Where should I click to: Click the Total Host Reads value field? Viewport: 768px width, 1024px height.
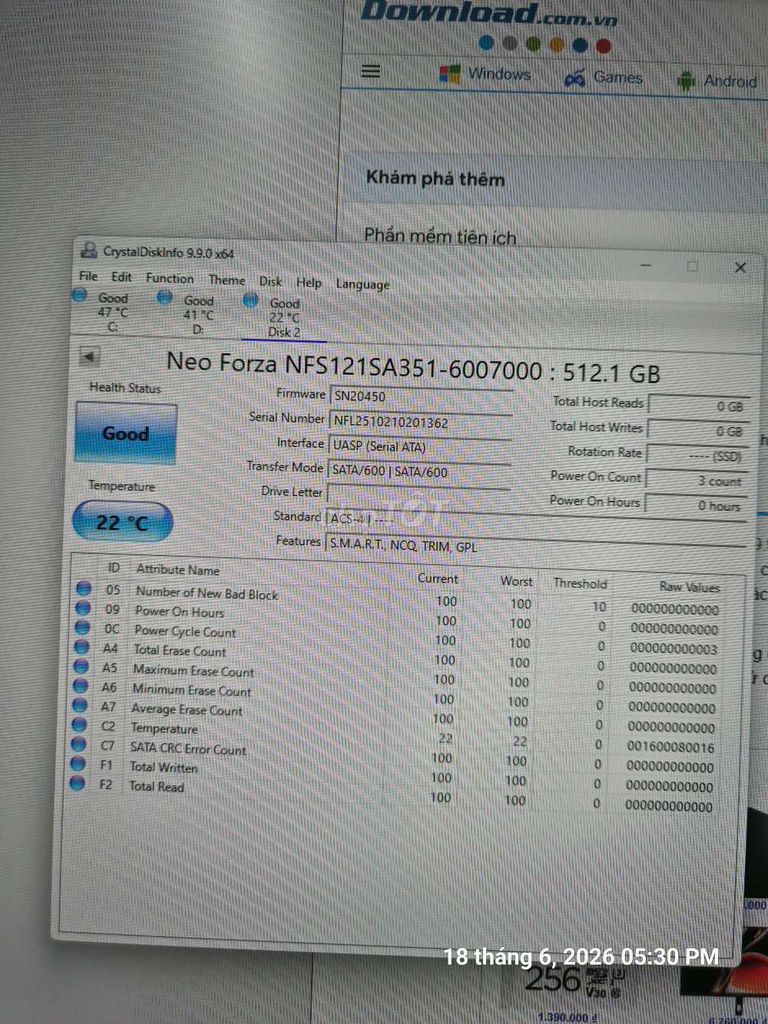pyautogui.click(x=698, y=406)
